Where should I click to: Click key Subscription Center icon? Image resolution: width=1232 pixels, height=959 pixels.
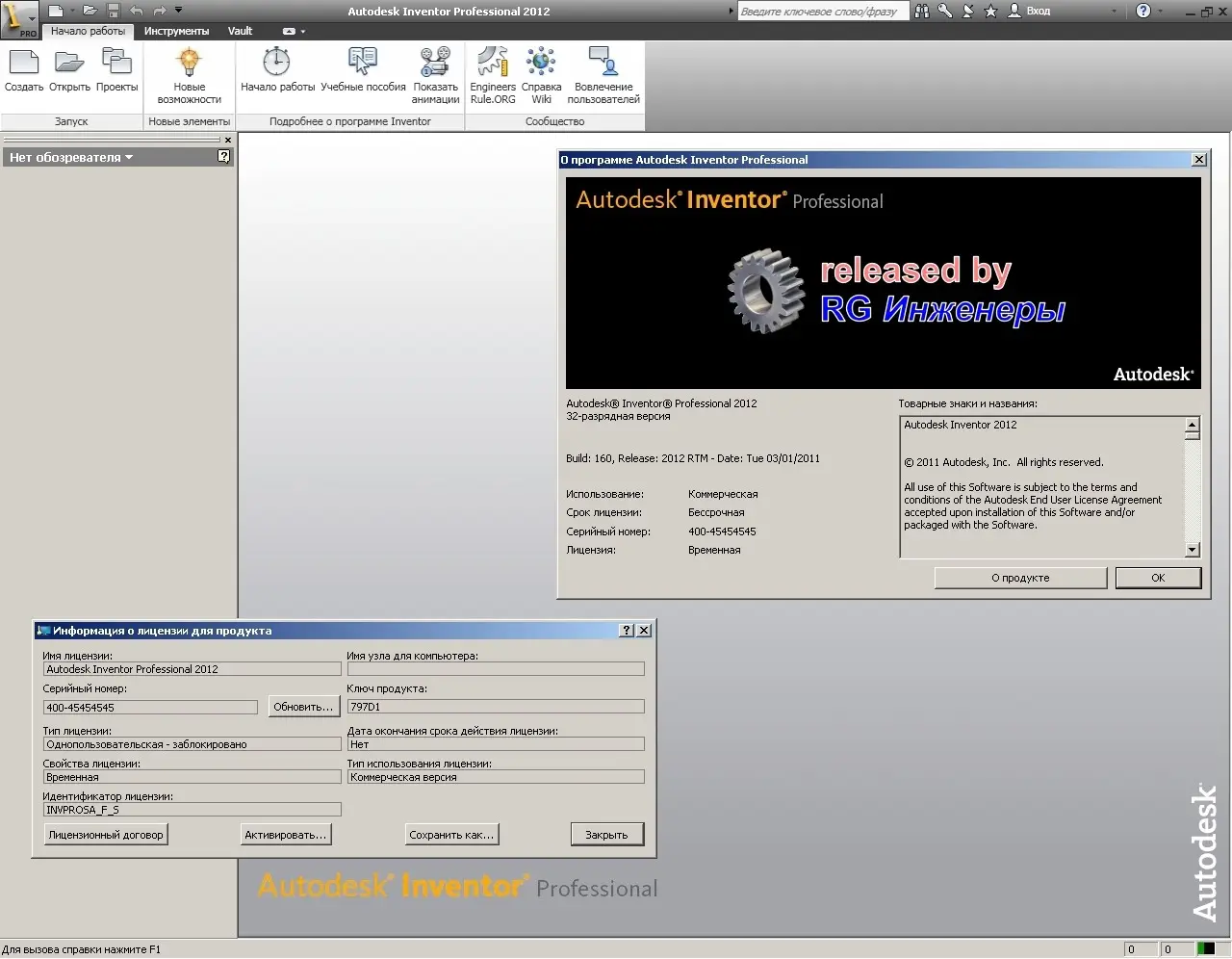pyautogui.click(x=945, y=12)
